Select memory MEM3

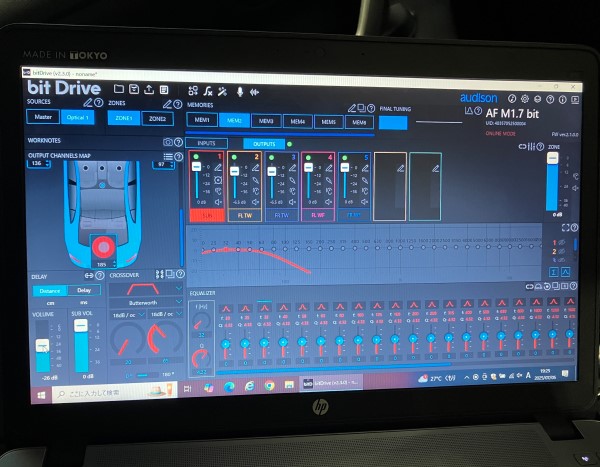tap(266, 121)
